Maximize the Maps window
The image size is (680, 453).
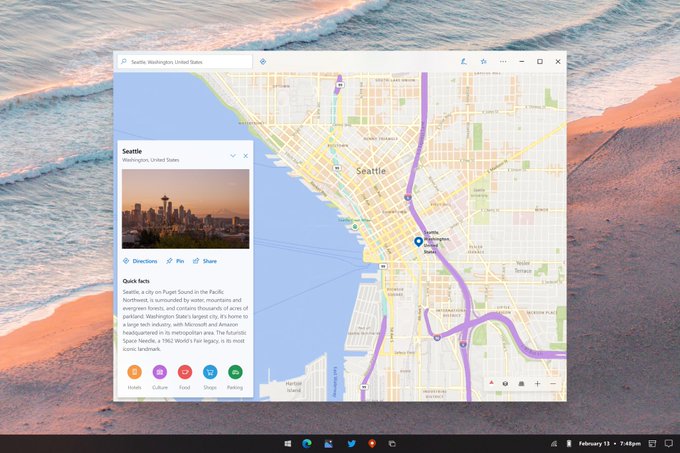(540, 62)
